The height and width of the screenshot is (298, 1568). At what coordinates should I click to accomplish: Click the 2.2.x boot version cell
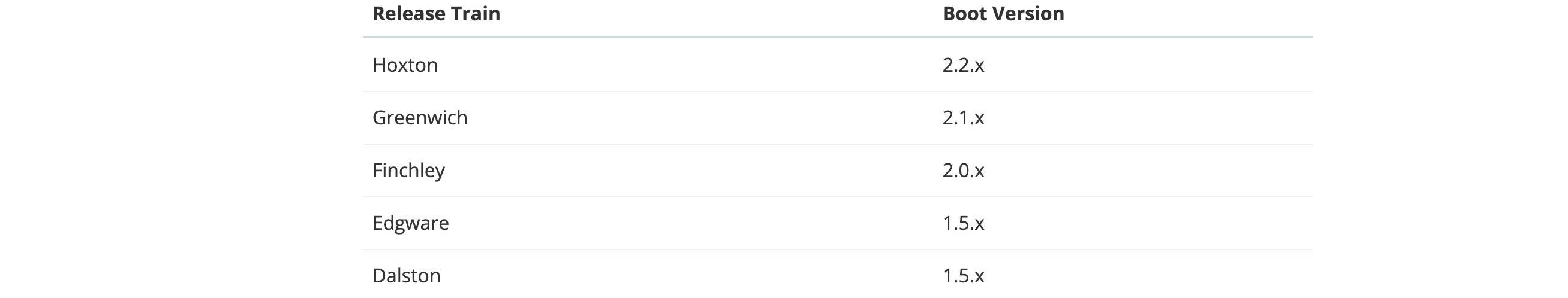click(963, 65)
